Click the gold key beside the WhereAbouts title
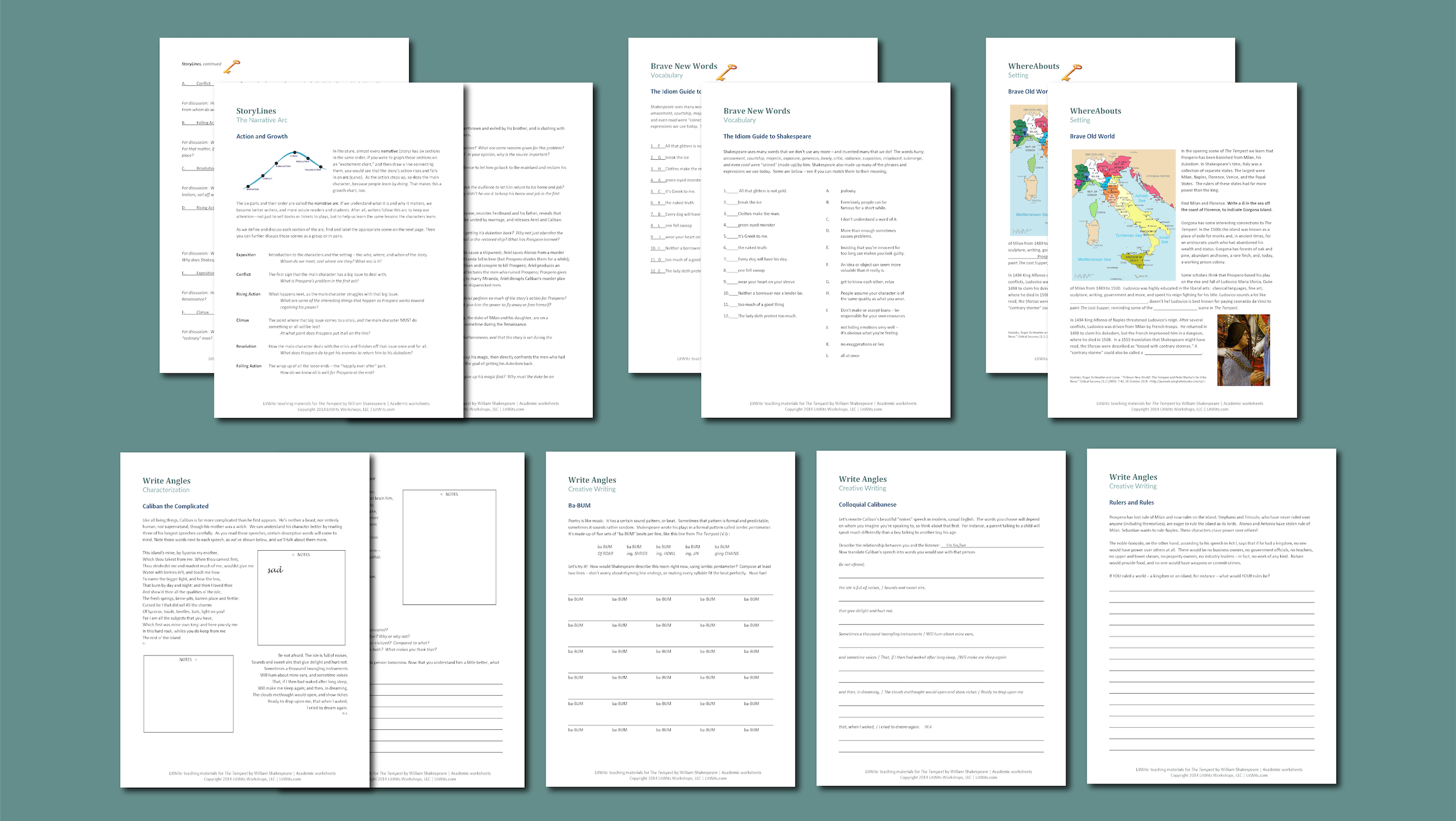Screen dimensions: 1456x821 (1071, 72)
